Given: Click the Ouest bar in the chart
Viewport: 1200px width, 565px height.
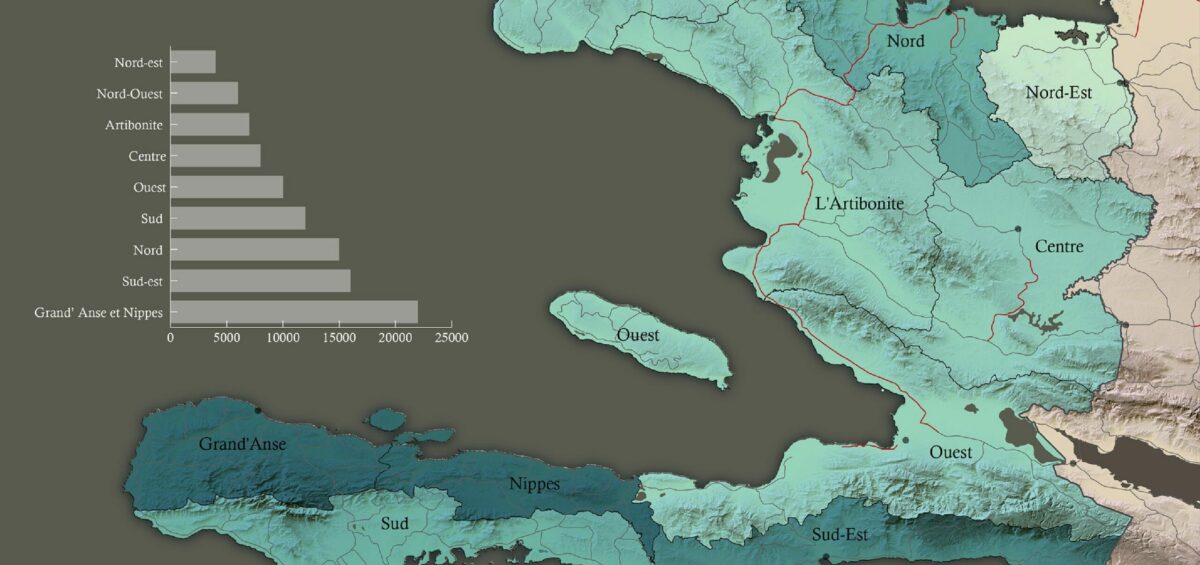Looking at the screenshot, I should (227, 187).
